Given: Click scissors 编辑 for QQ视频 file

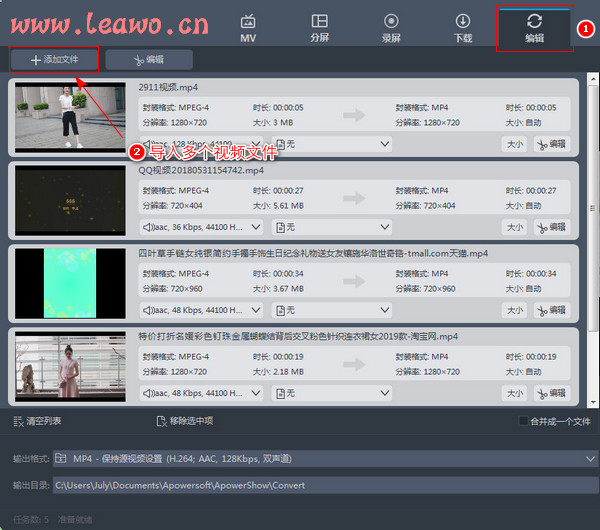Looking at the screenshot, I should point(552,227).
